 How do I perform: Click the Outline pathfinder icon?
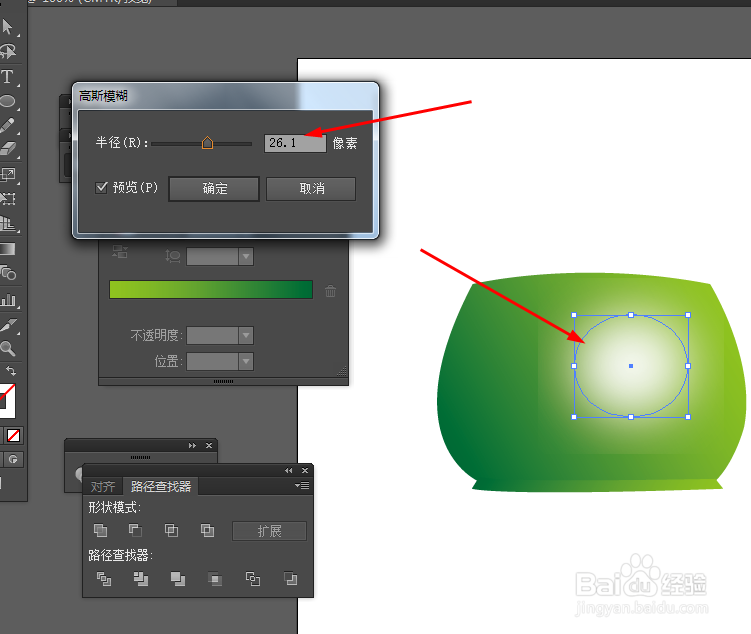(252, 579)
